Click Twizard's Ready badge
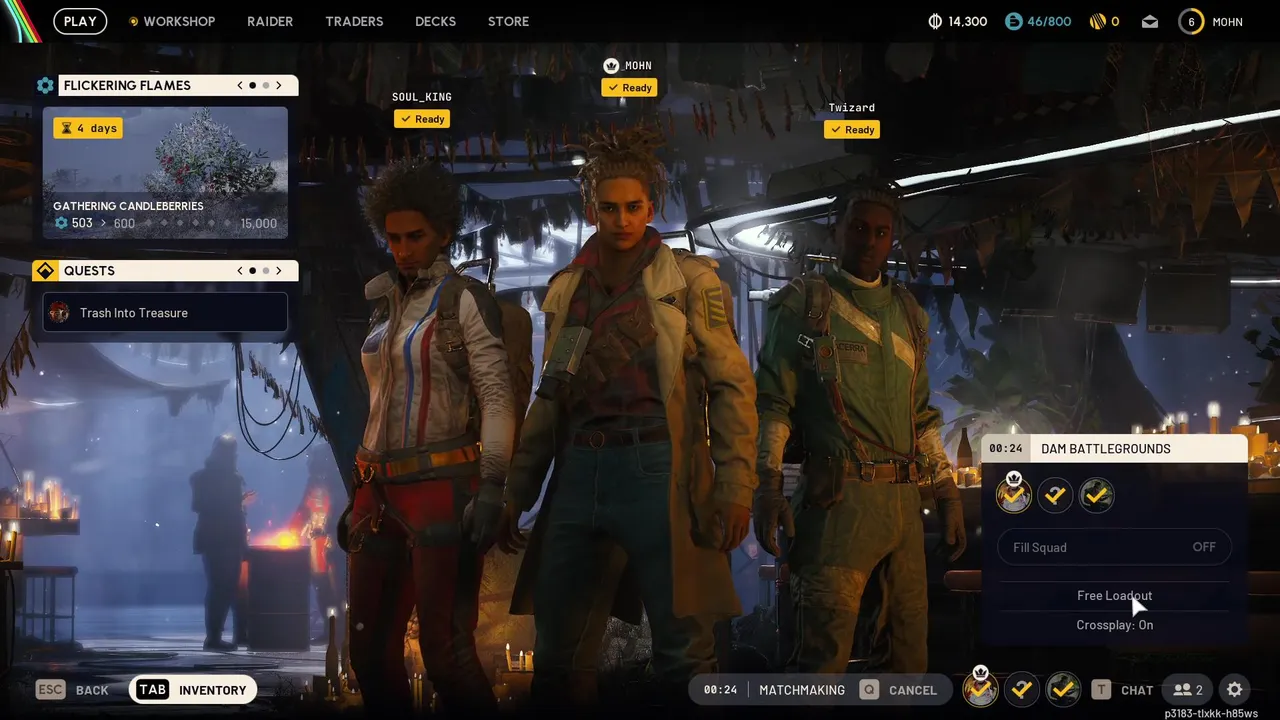Screen dimensions: 1280x720 852,130
